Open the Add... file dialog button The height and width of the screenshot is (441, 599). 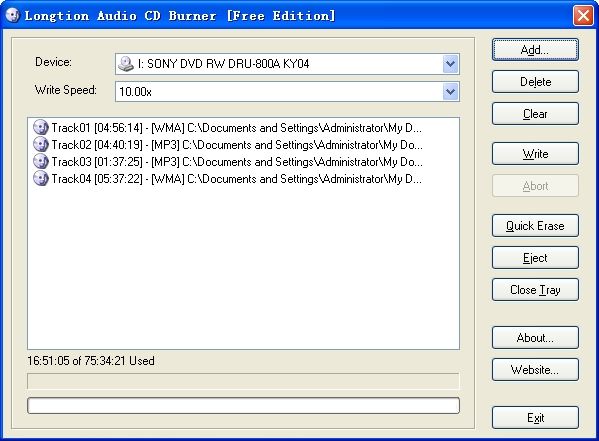[x=535, y=50]
